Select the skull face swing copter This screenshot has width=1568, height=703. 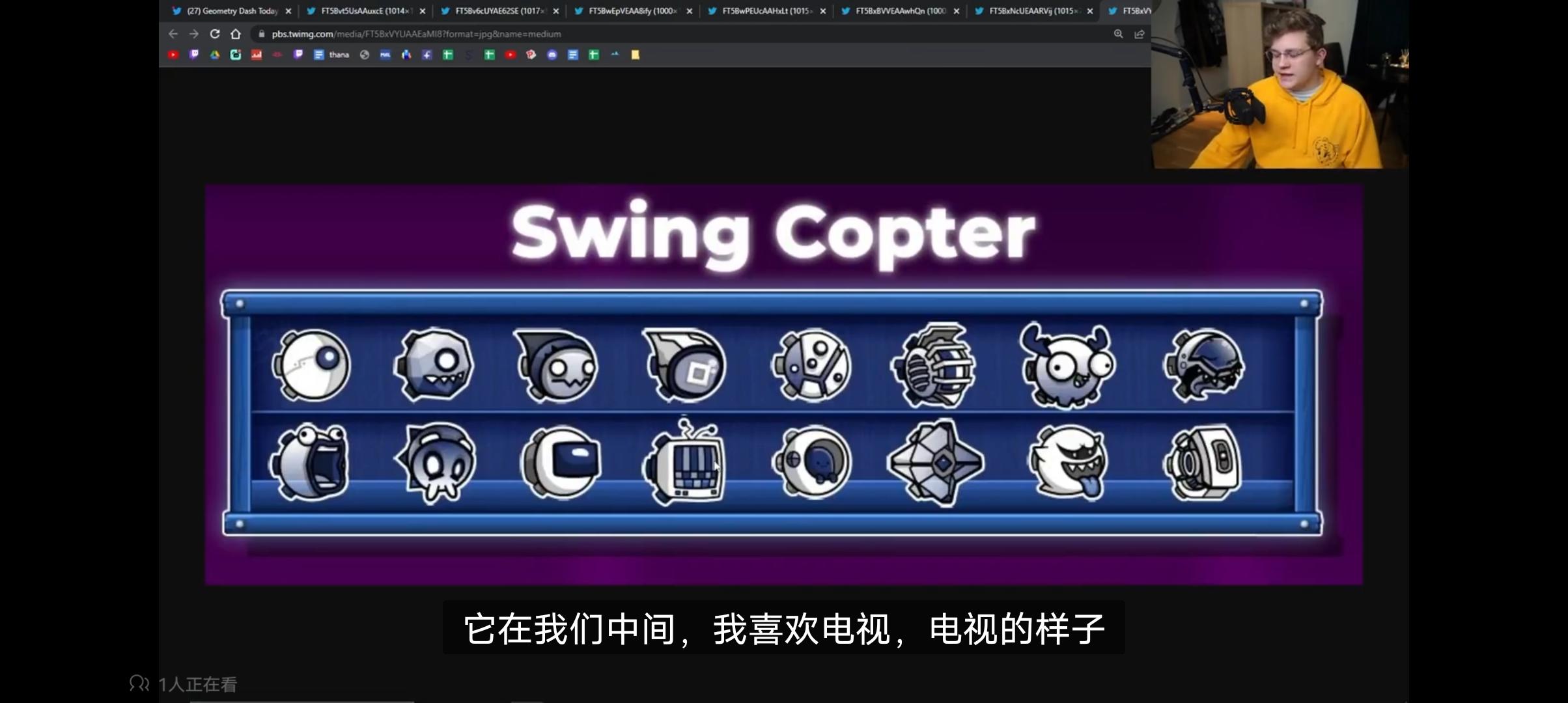tap(435, 462)
